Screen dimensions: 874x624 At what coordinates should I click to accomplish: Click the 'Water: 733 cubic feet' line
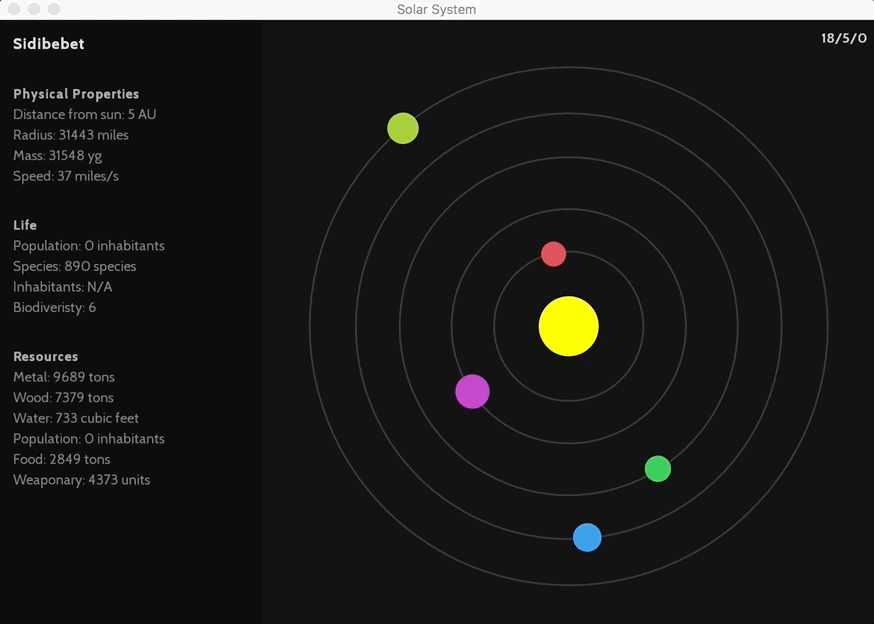[x=76, y=418]
